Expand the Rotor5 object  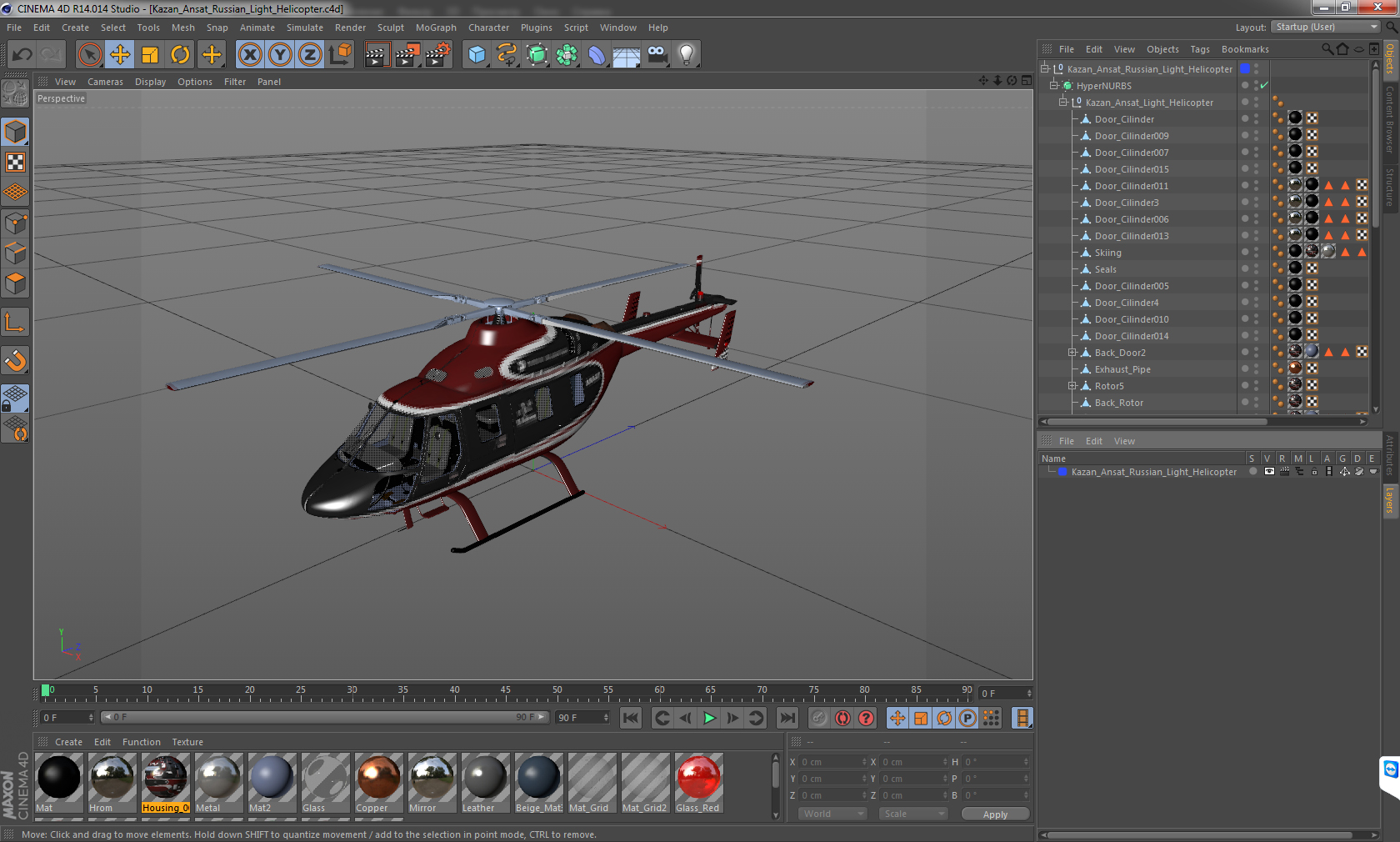pyautogui.click(x=1072, y=386)
